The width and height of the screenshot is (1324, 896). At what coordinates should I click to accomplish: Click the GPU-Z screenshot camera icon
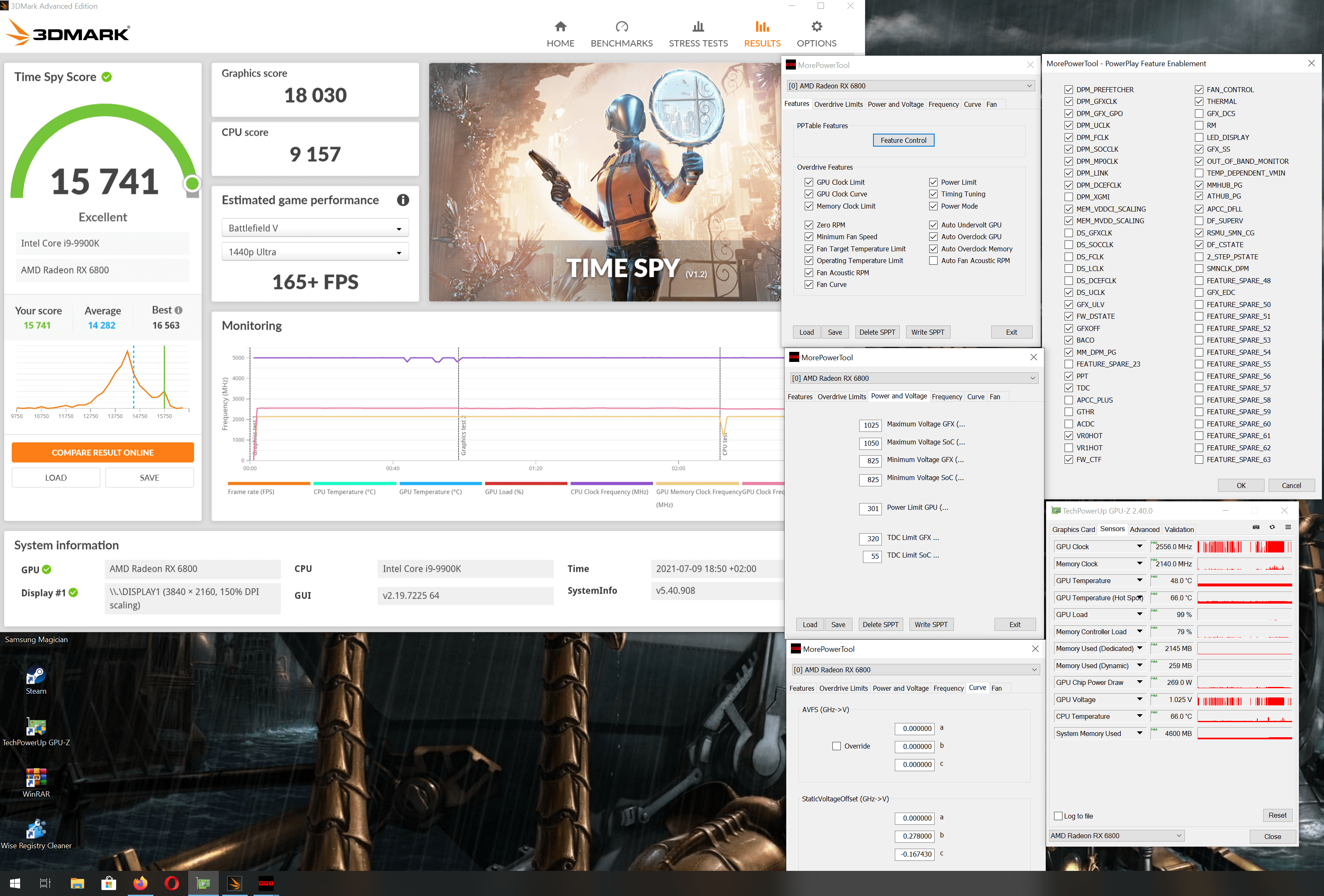pos(1255,527)
